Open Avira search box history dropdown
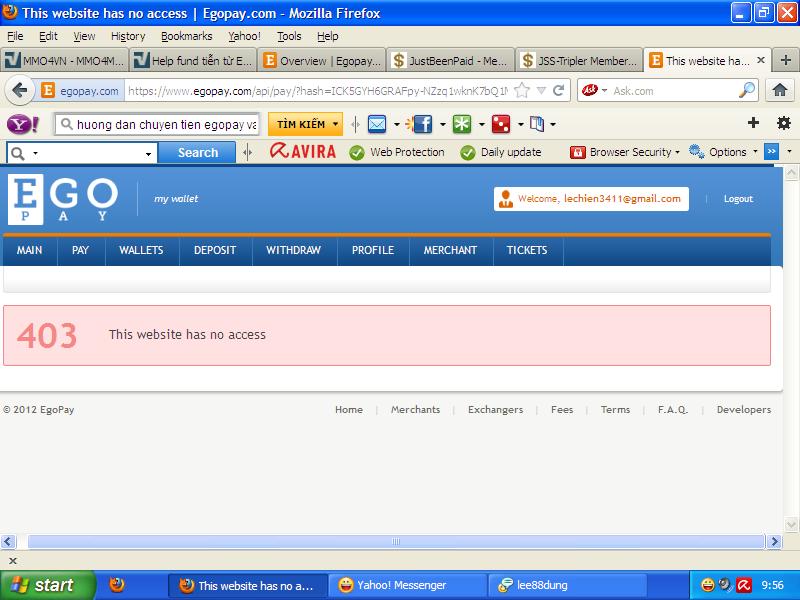Viewport: 800px width, 600px height. tap(148, 154)
